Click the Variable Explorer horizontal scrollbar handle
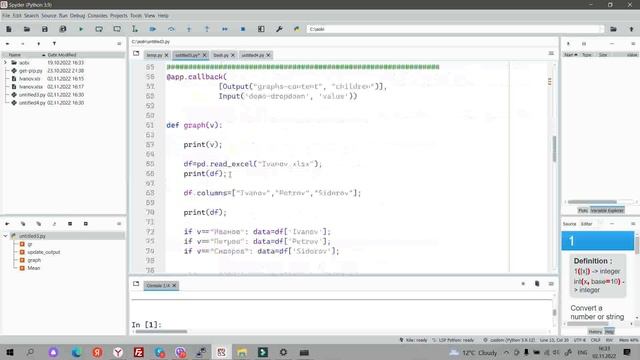 tap(592, 202)
